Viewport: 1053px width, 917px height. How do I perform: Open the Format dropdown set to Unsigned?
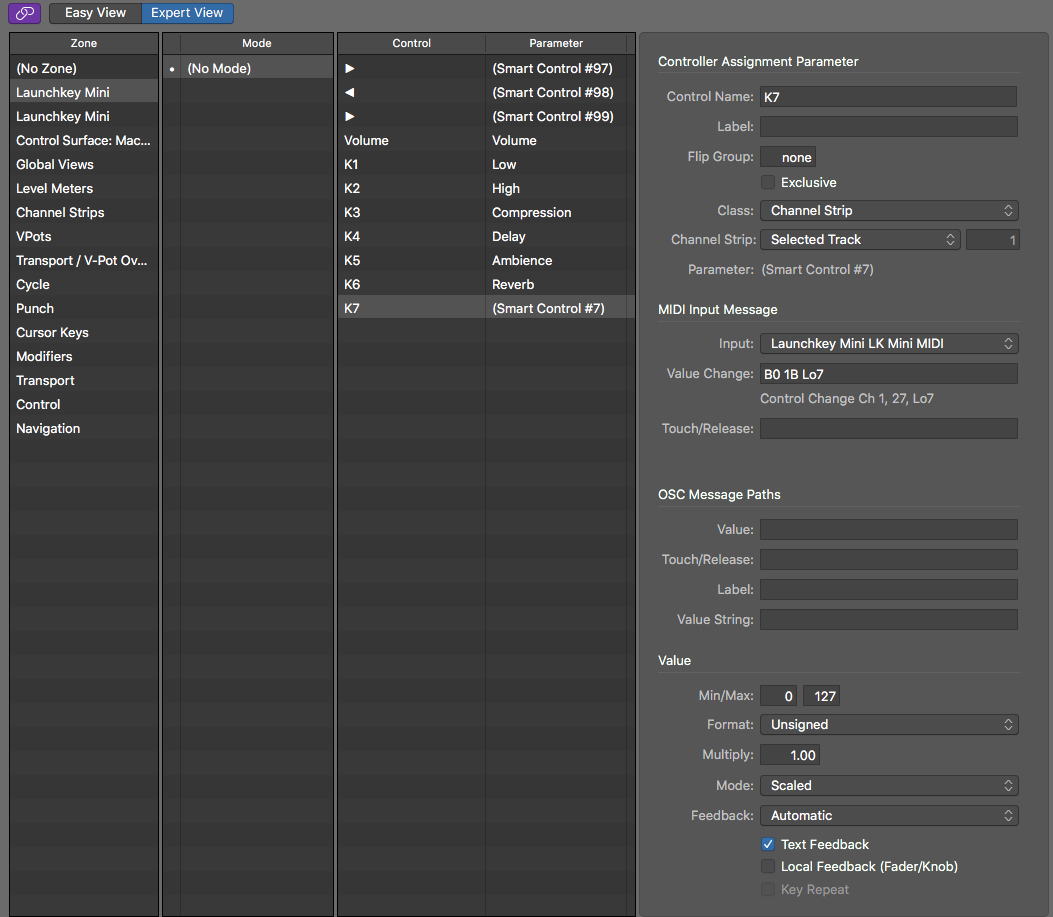pyautogui.click(x=888, y=725)
